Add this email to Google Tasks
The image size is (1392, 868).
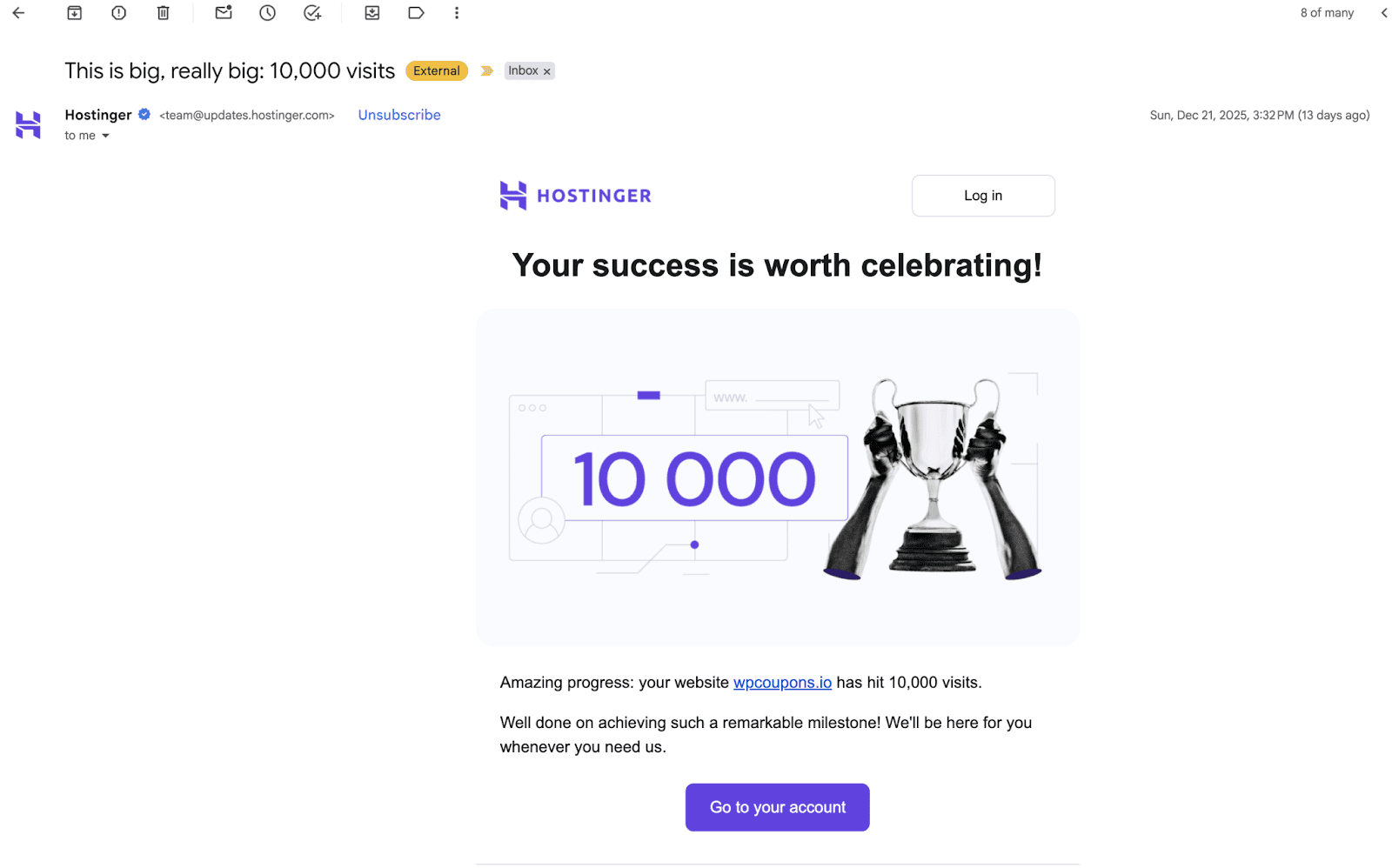pyautogui.click(x=312, y=12)
